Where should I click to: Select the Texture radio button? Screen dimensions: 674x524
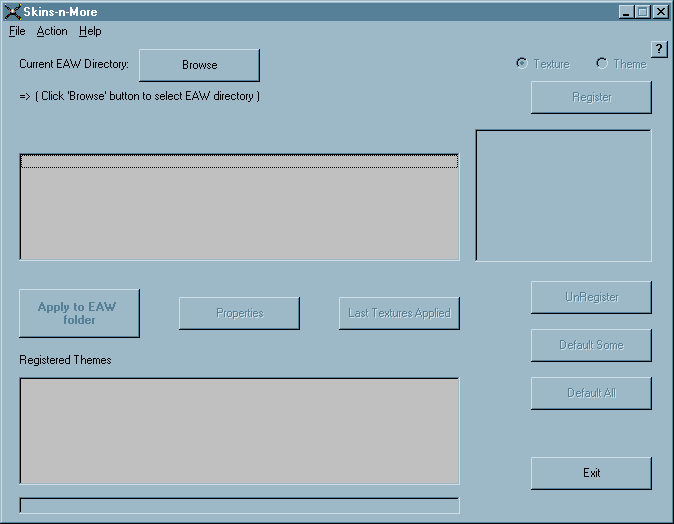point(543,64)
